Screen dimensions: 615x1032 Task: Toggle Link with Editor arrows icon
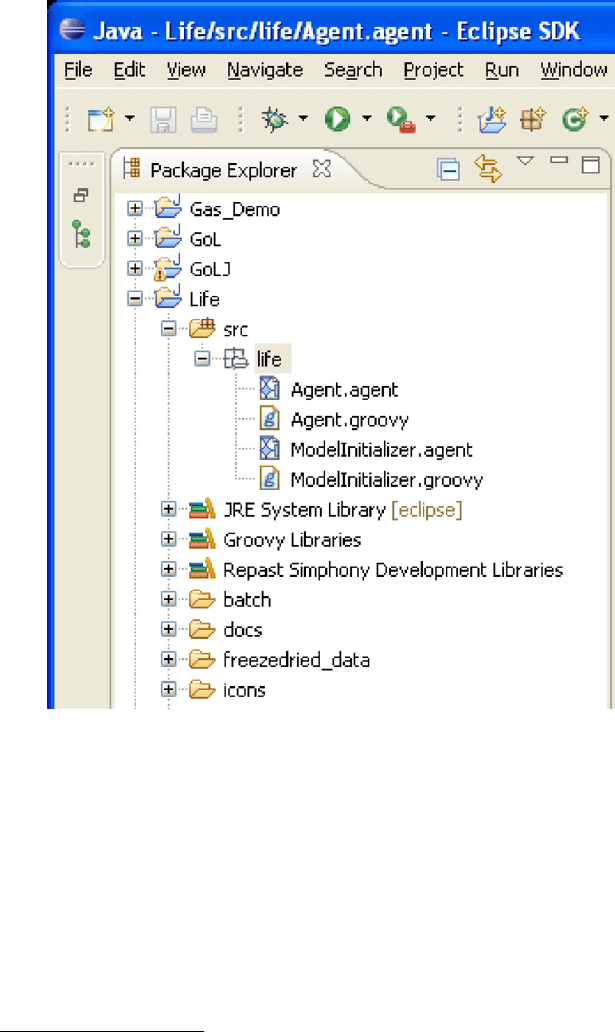click(488, 168)
